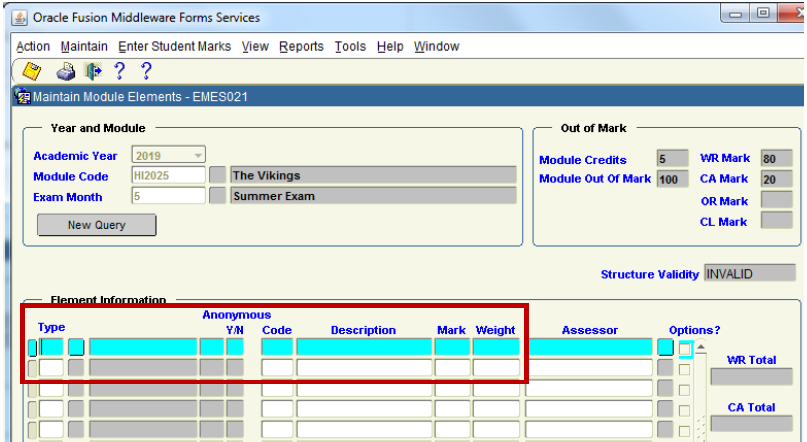This screenshot has width=807, height=442.
Task: Click the Assessor lookup button in first row
Action: (665, 347)
